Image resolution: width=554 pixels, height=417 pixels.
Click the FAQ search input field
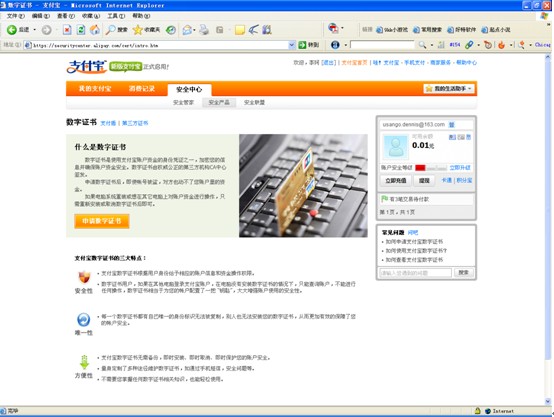[415, 273]
